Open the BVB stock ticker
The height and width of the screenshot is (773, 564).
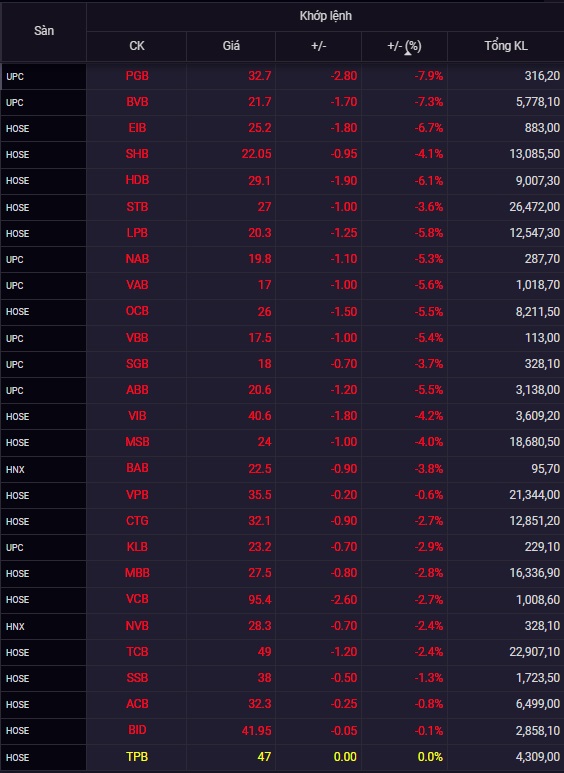(137, 102)
